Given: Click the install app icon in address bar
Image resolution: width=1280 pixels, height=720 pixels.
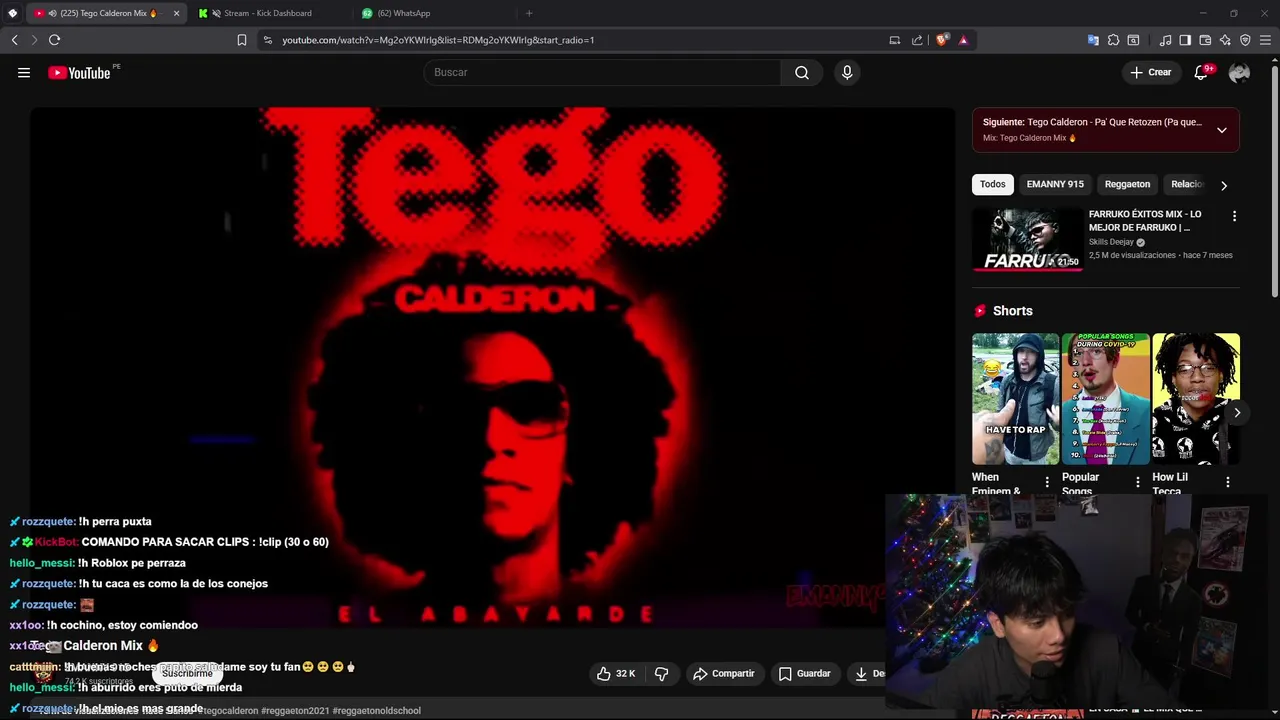Looking at the screenshot, I should (894, 40).
